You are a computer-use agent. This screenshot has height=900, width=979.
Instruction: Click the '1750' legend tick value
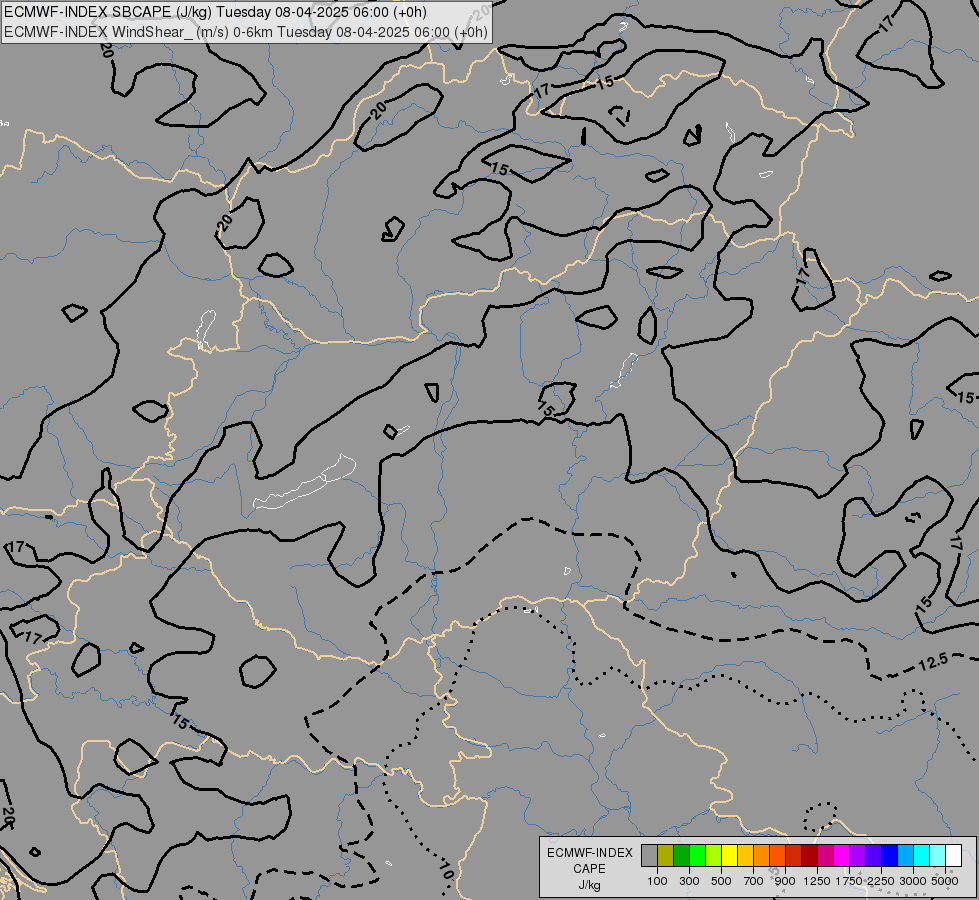(849, 881)
